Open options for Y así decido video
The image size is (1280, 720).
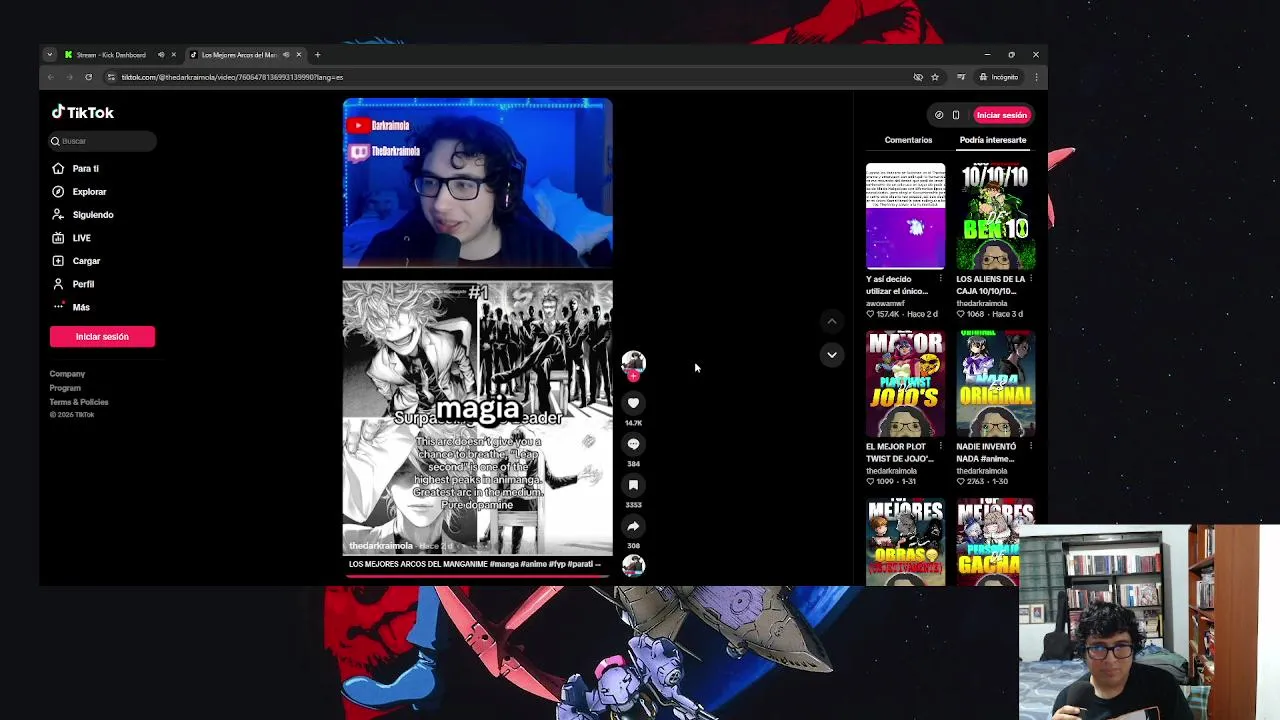(940, 279)
